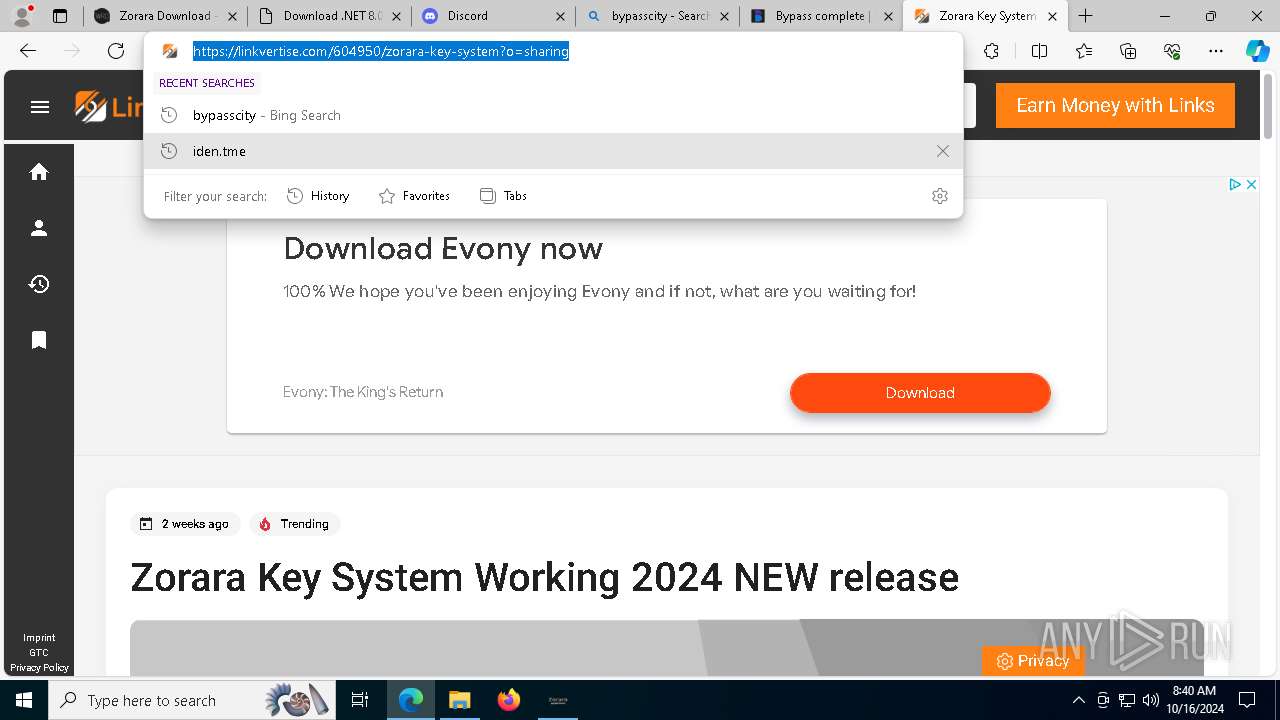The height and width of the screenshot is (720, 1280).
Task: Open the taskbar clock 8:40 AM
Action: coord(1196,700)
